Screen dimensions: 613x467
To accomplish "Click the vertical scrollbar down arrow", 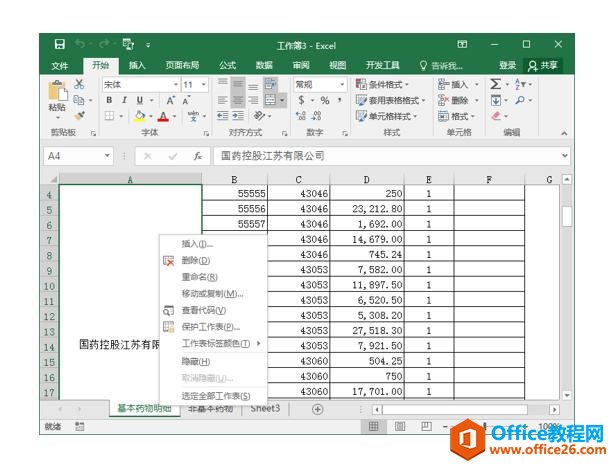I will point(567,395).
